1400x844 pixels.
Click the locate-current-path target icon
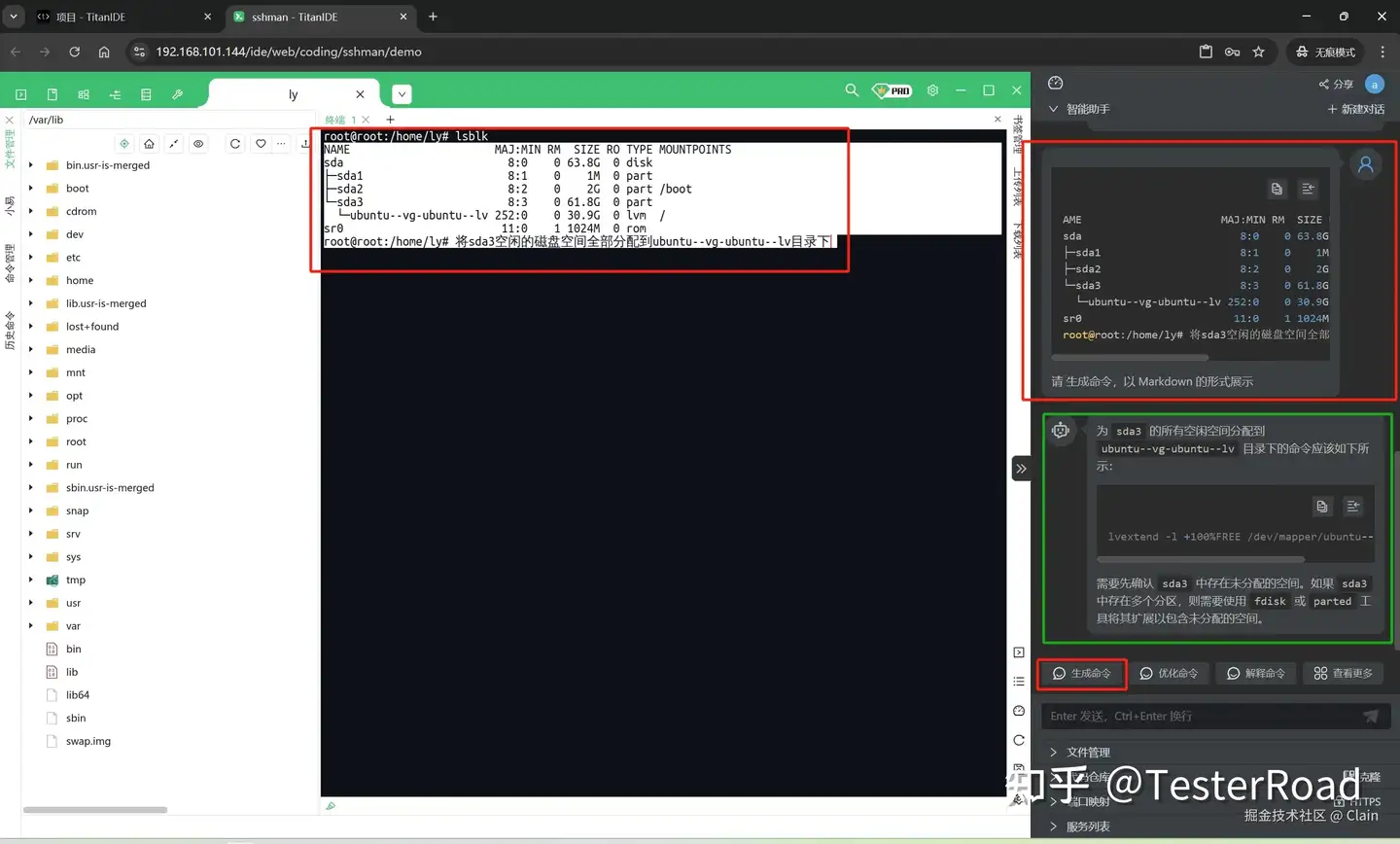click(x=124, y=143)
